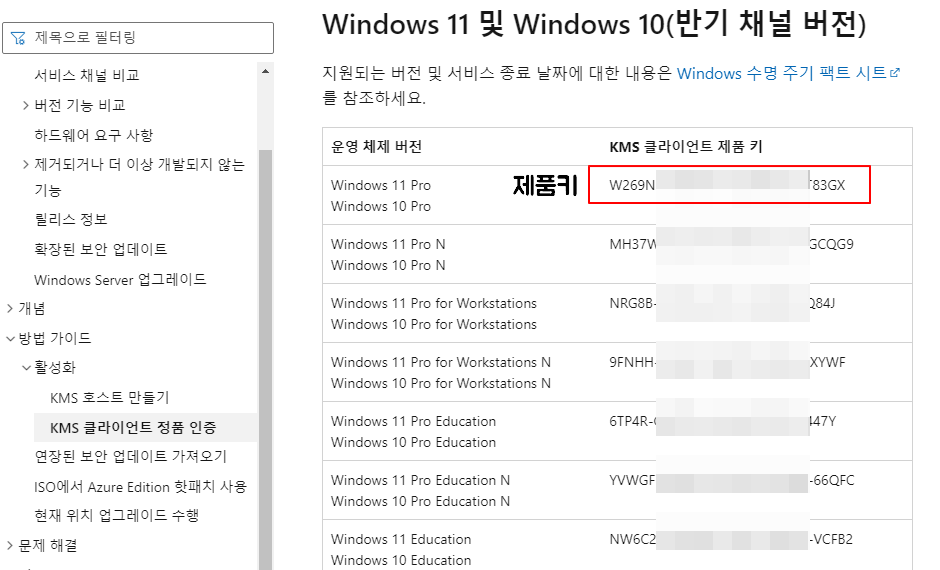940x570 pixels.
Task: Click Windows 11 Education cell text
Action: [x=401, y=539]
